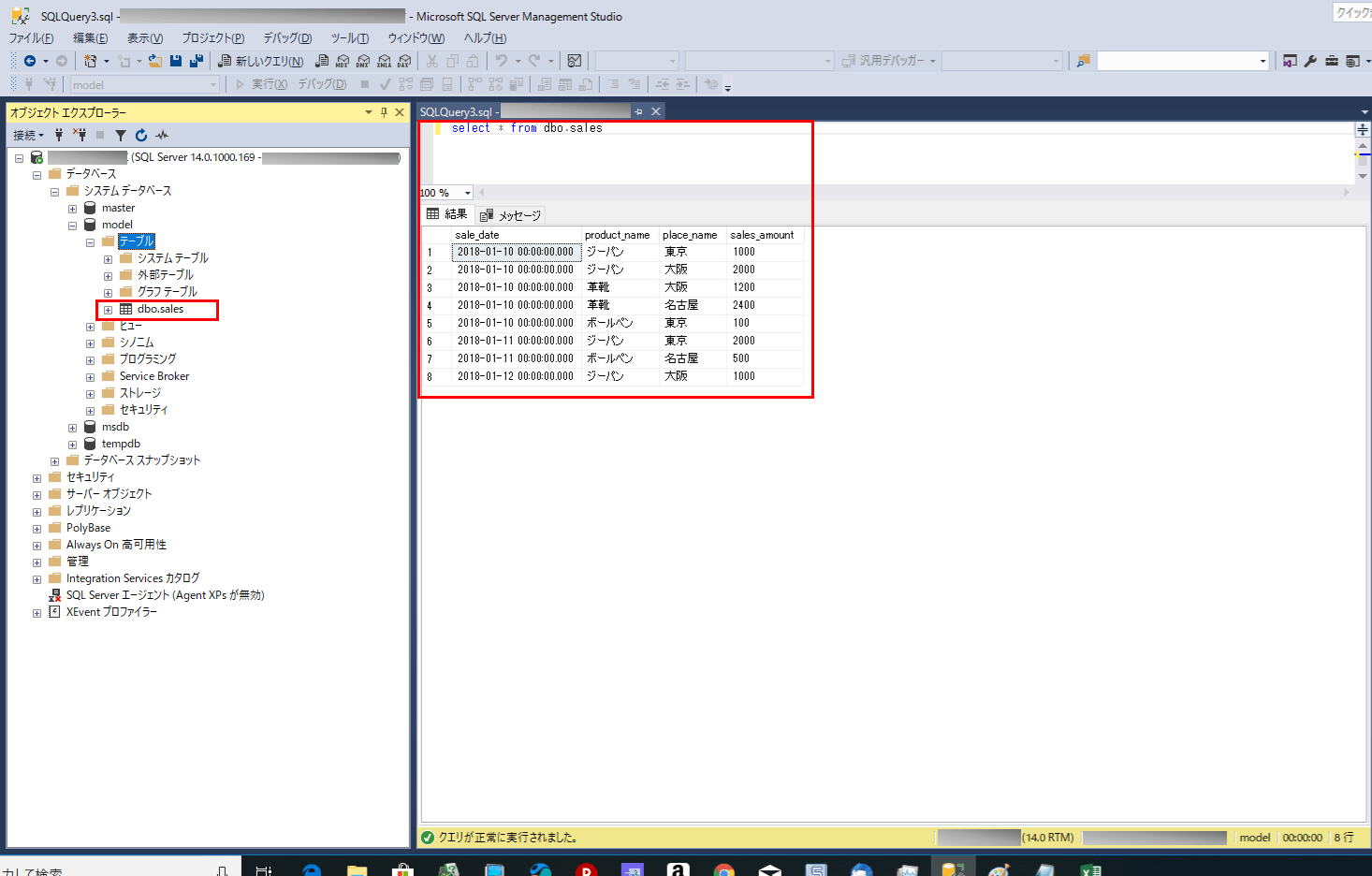Click the 新しいクエリ (New Query) toolbar button
The image size is (1372, 876).
pyautogui.click(x=261, y=61)
